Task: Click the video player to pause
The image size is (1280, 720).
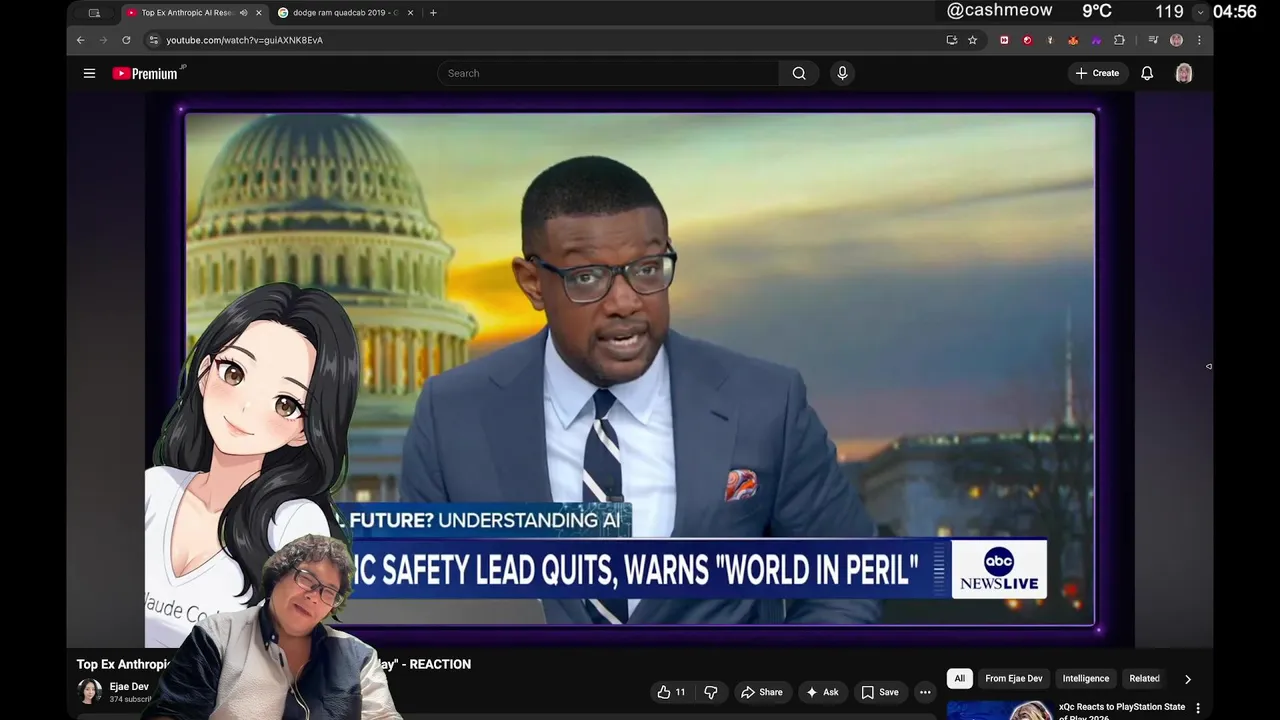Action: (x=640, y=368)
